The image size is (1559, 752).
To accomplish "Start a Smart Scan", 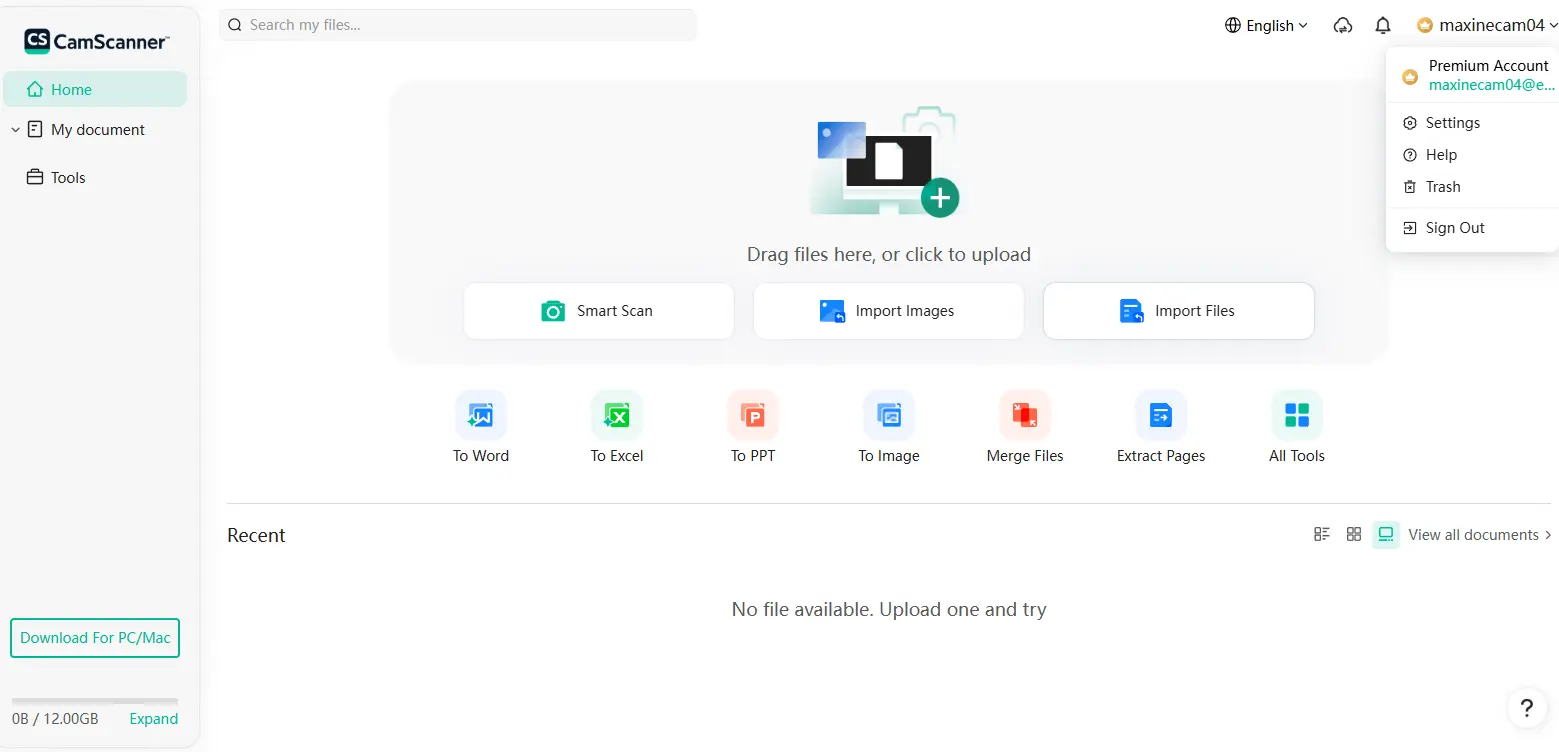I will pyautogui.click(x=598, y=311).
